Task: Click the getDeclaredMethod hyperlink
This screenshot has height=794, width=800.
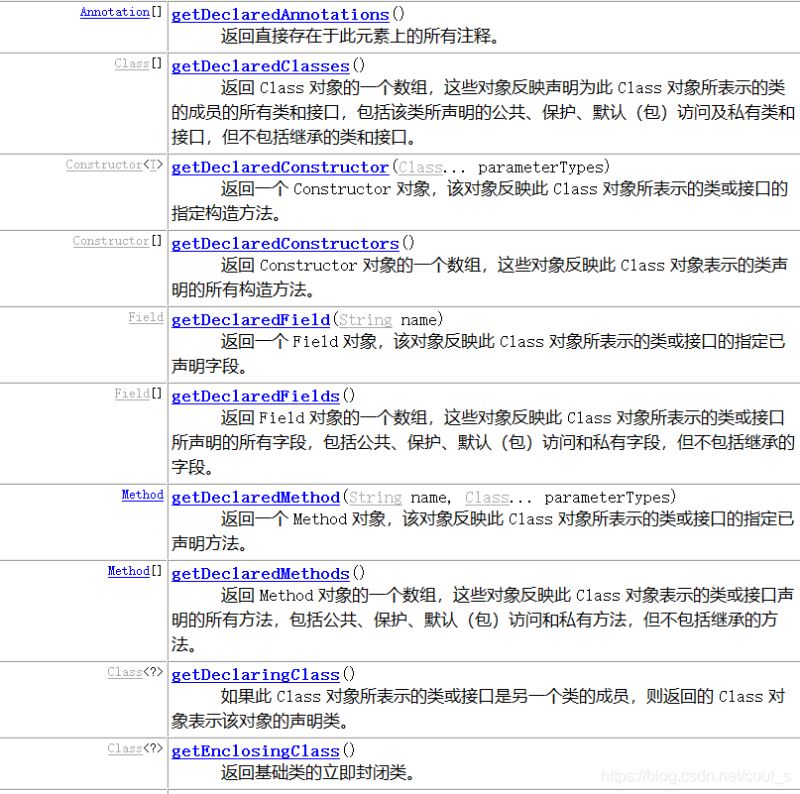Action: pos(254,496)
